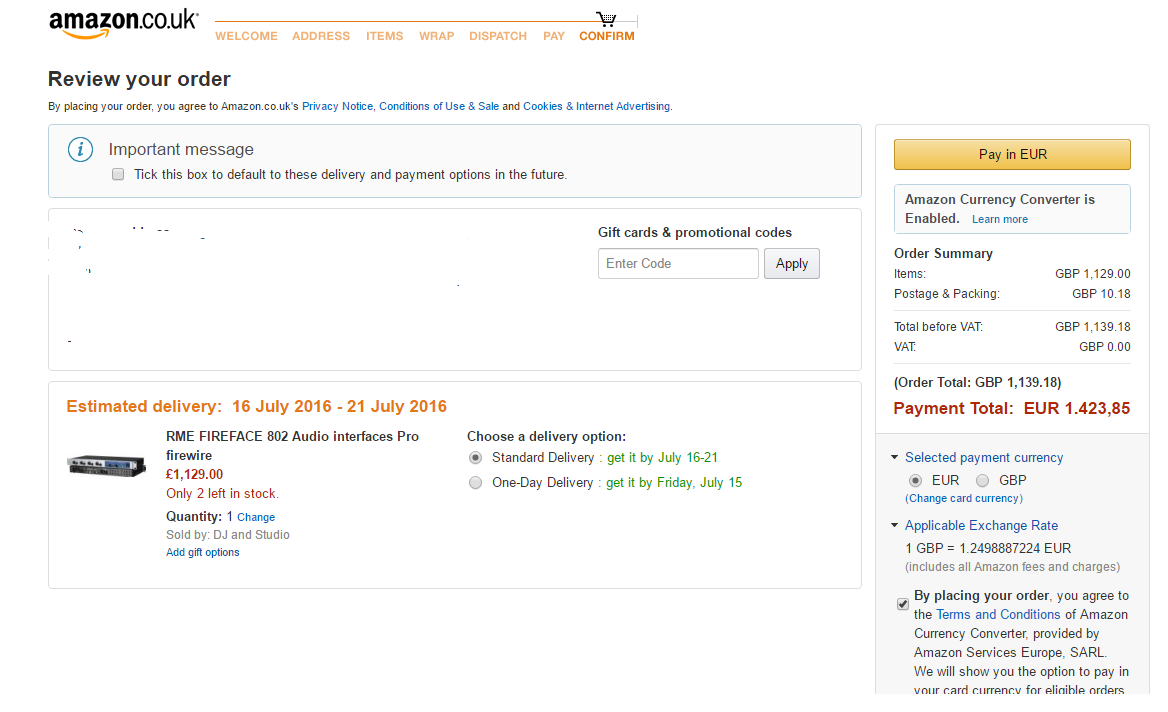Go to the ADDRESS checkout step
The height and width of the screenshot is (712, 1168).
(x=321, y=36)
